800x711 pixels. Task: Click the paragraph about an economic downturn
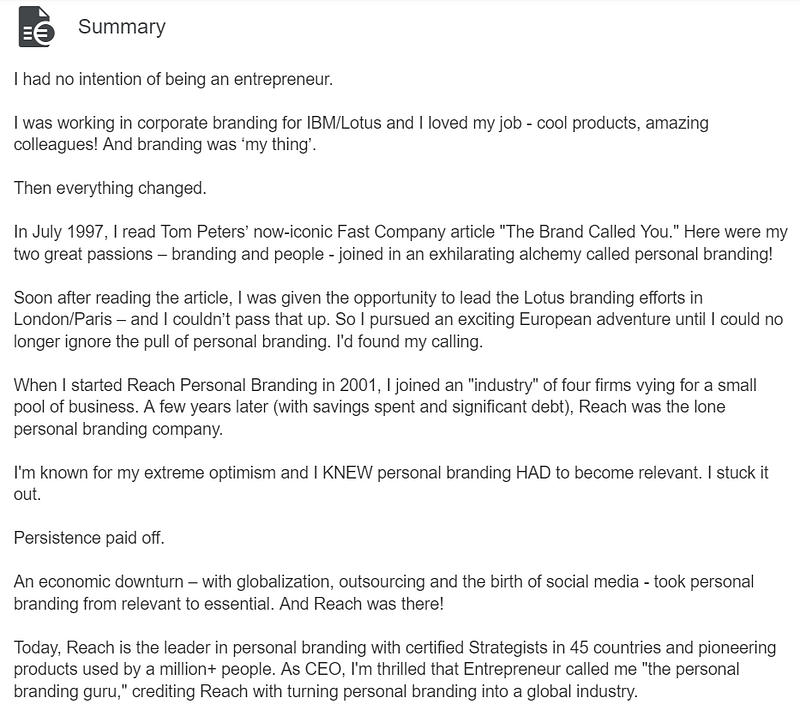tap(384, 593)
